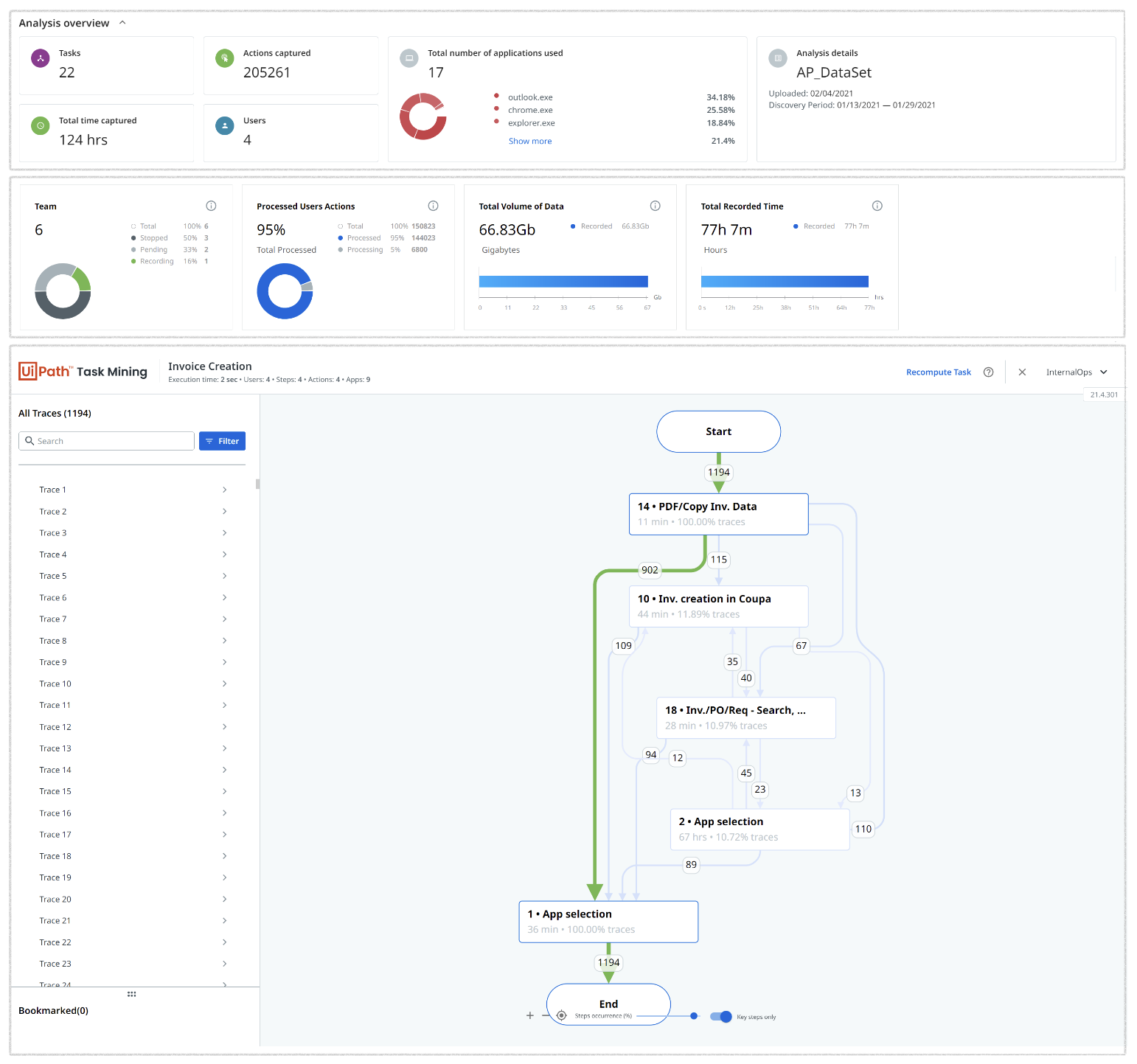
Task: Adjust the Steps occurrence slider handle
Action: point(694,1016)
